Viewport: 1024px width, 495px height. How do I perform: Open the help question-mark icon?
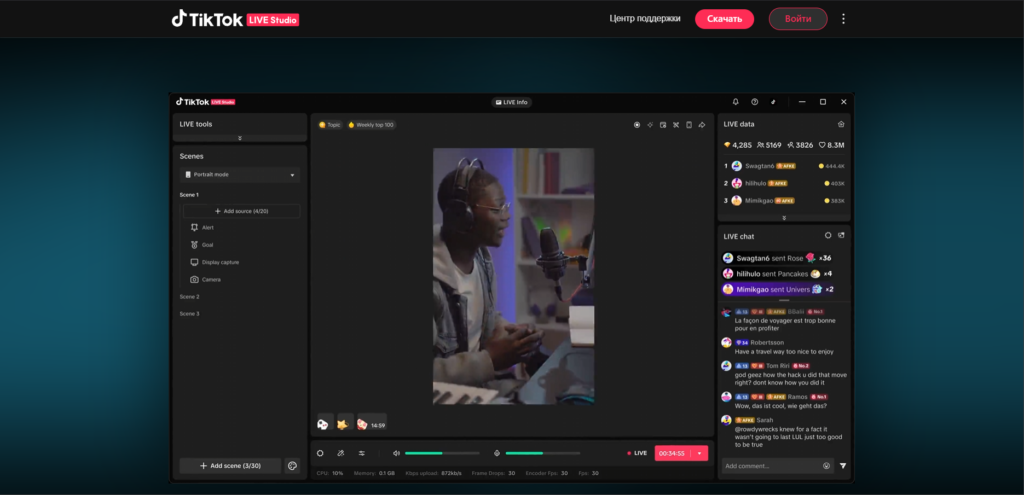click(x=754, y=102)
